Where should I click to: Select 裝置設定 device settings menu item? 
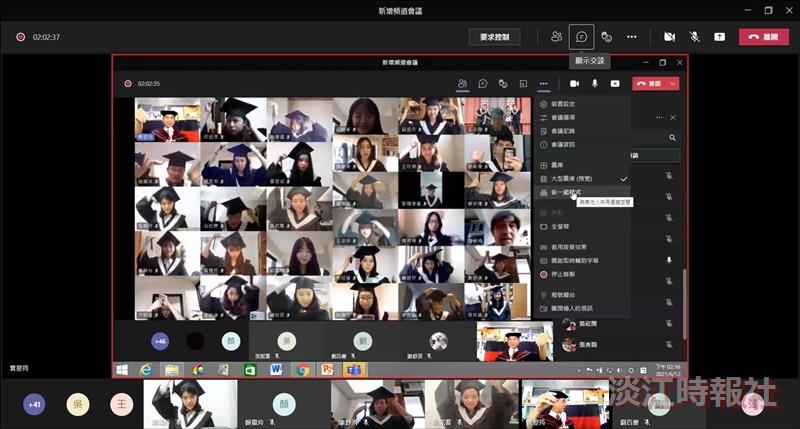[584, 104]
